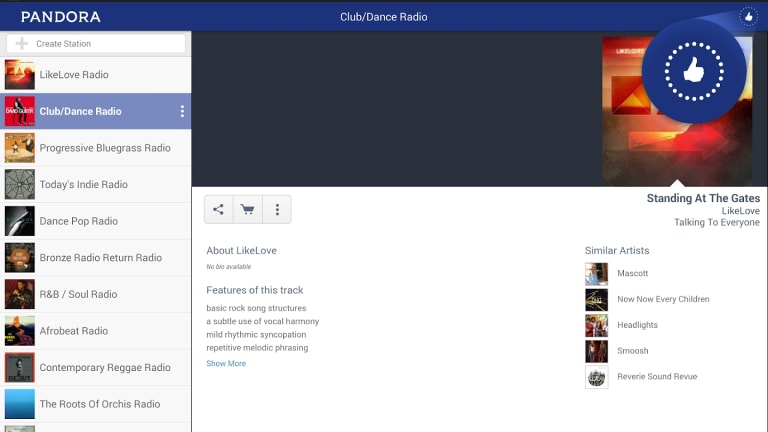Viewport: 768px width, 432px height.
Task: Select Bronze Radio Return Radio station
Action: (96, 258)
